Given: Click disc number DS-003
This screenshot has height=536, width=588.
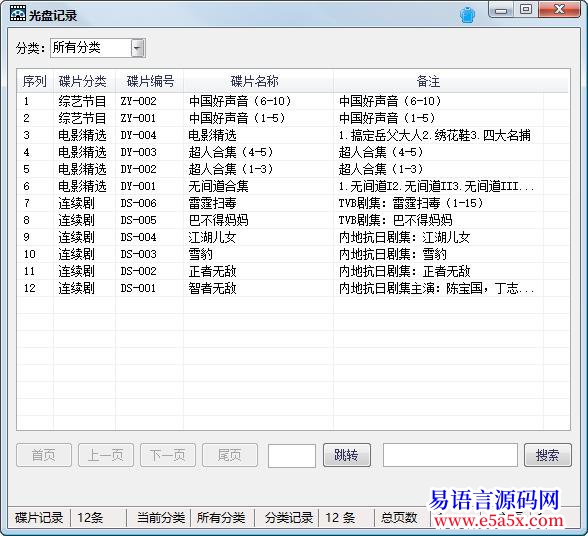Looking at the screenshot, I should 138,254.
